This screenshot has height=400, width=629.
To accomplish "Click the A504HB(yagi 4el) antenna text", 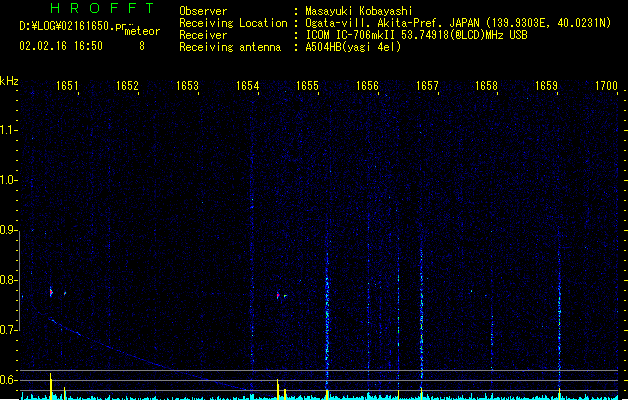I will [x=353, y=47].
